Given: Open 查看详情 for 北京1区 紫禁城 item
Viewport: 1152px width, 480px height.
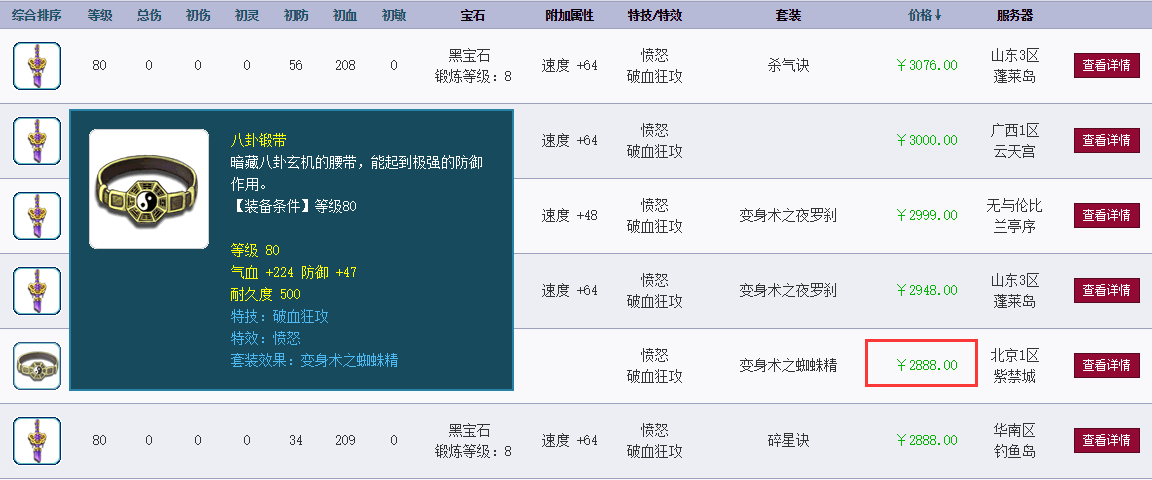Looking at the screenshot, I should click(1106, 365).
